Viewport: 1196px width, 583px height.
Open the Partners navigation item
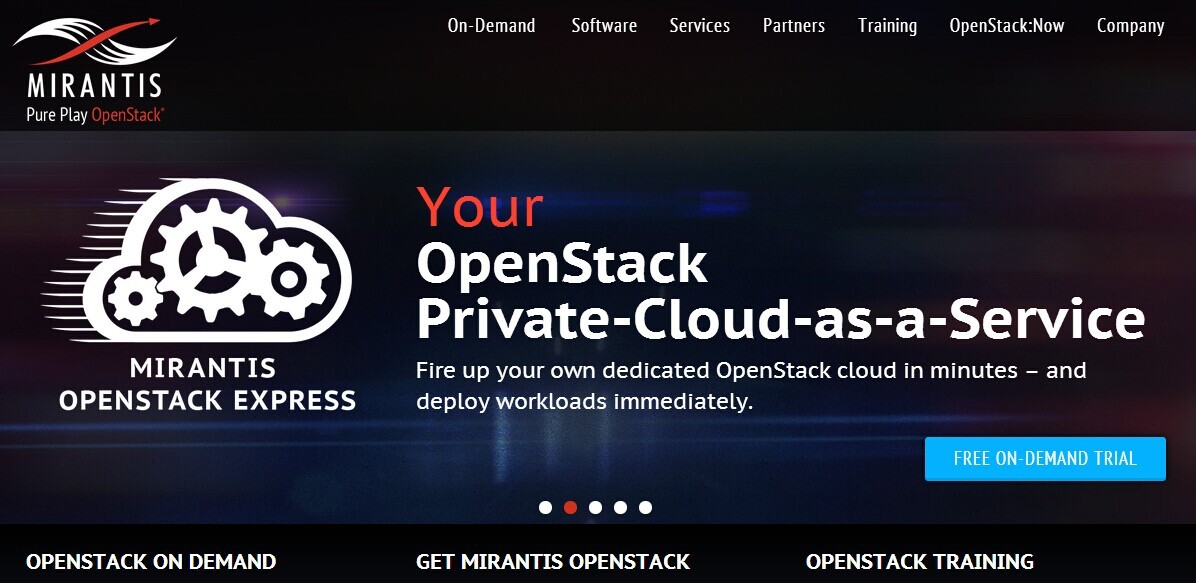pos(794,26)
